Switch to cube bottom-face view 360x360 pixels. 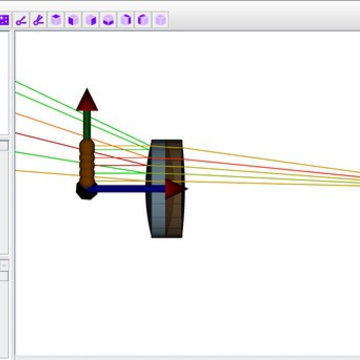tap(108, 20)
